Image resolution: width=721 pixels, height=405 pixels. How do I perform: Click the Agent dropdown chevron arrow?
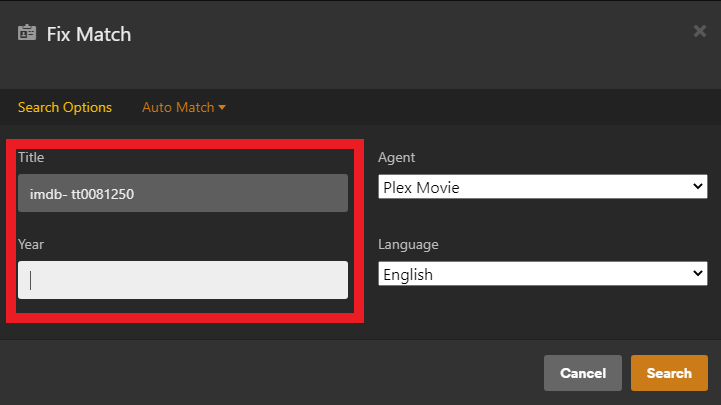click(698, 187)
